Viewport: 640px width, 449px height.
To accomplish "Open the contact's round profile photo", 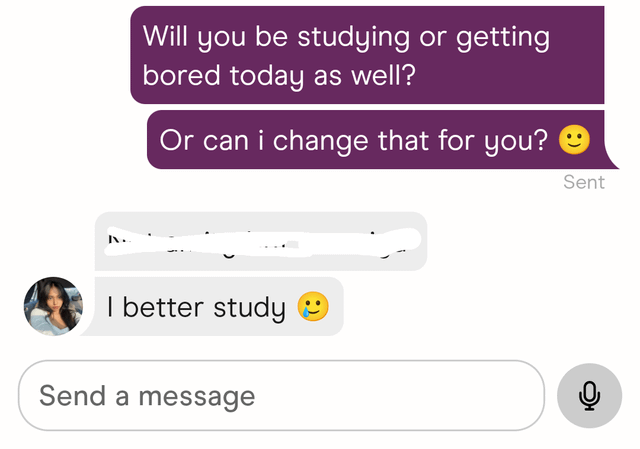I will (x=53, y=306).
